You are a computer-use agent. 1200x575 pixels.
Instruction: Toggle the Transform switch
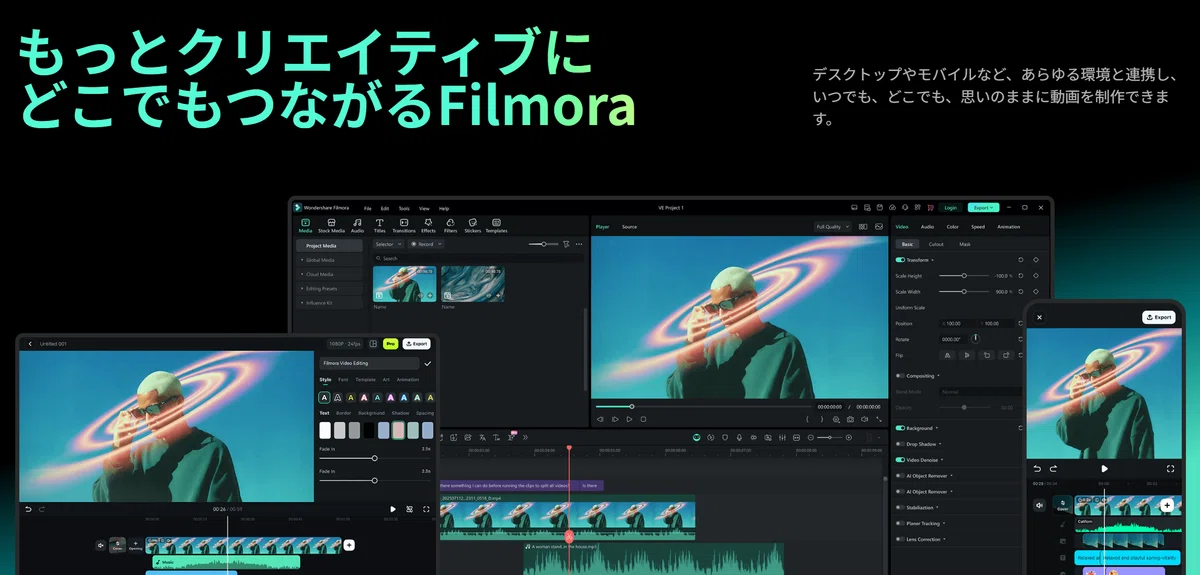point(900,259)
